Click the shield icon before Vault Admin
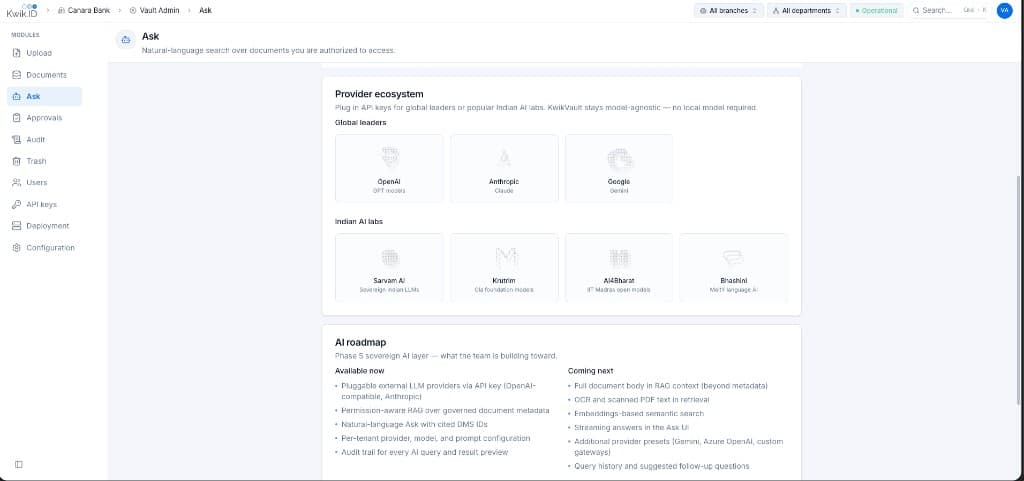 click(133, 10)
